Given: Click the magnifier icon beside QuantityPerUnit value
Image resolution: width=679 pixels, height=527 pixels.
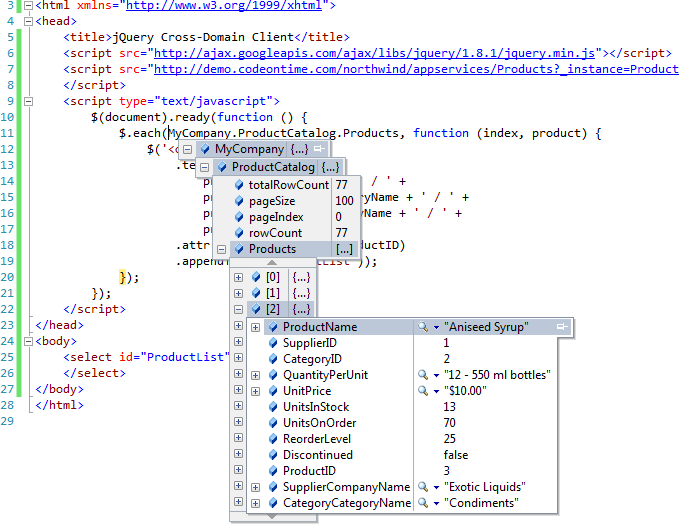Looking at the screenshot, I should [423, 375].
